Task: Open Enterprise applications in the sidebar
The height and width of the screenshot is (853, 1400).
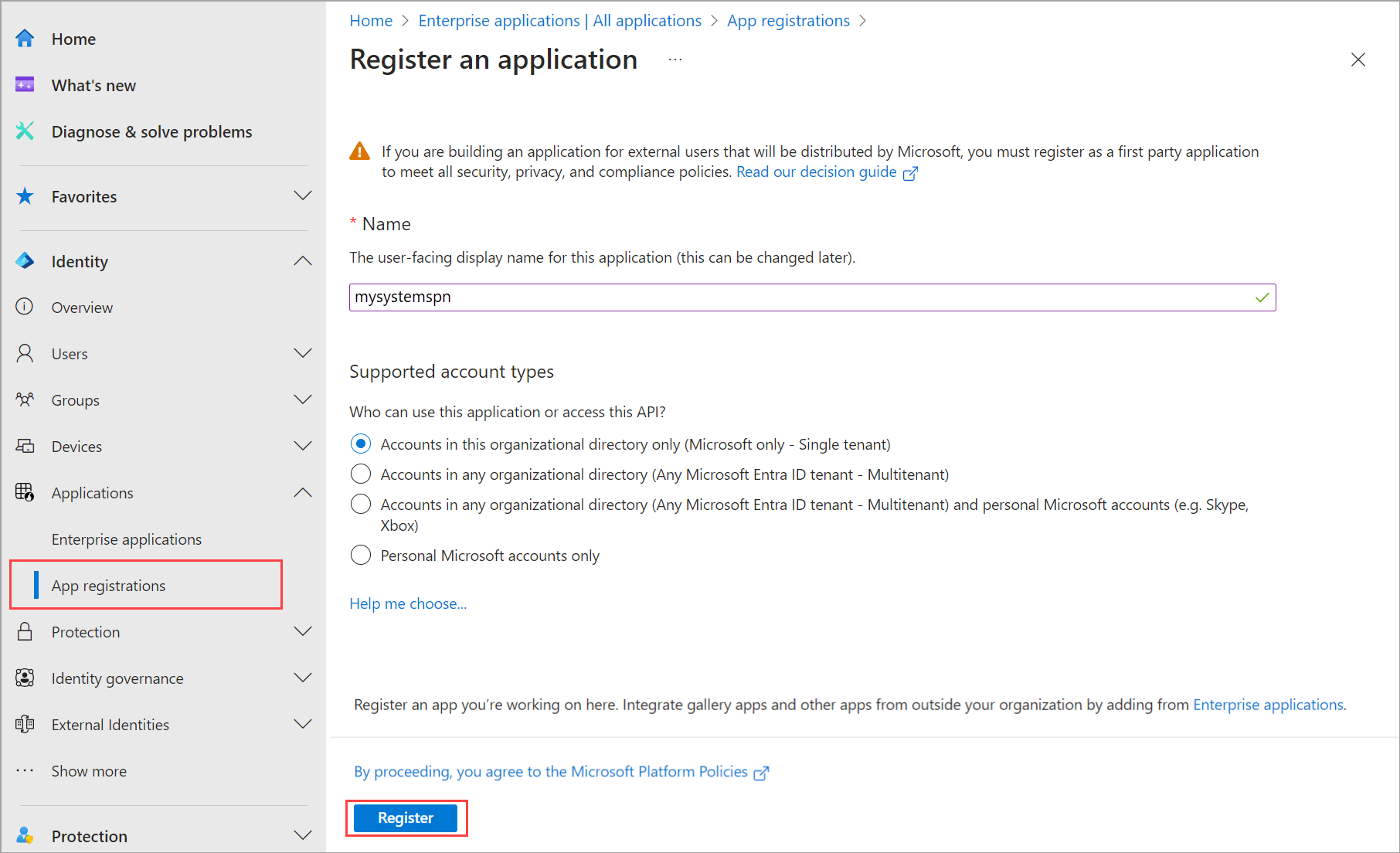Action: [x=127, y=539]
